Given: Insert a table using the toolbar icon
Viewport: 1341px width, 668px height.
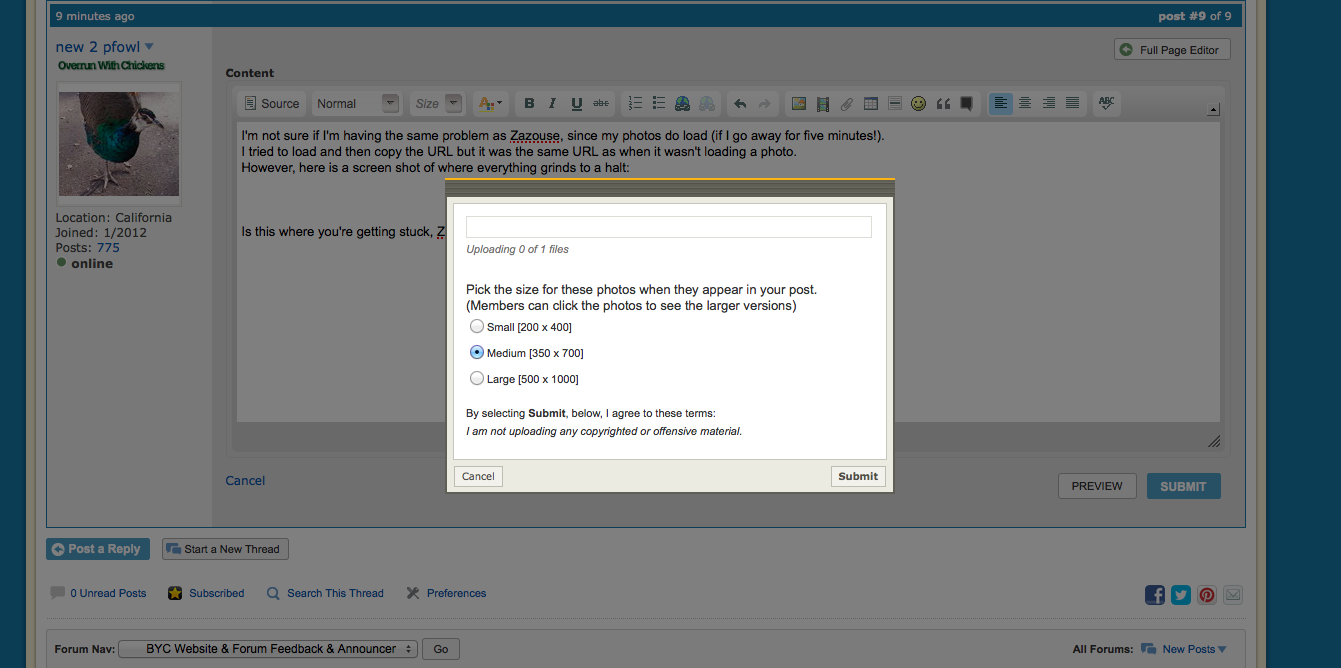Looking at the screenshot, I should click(x=870, y=103).
